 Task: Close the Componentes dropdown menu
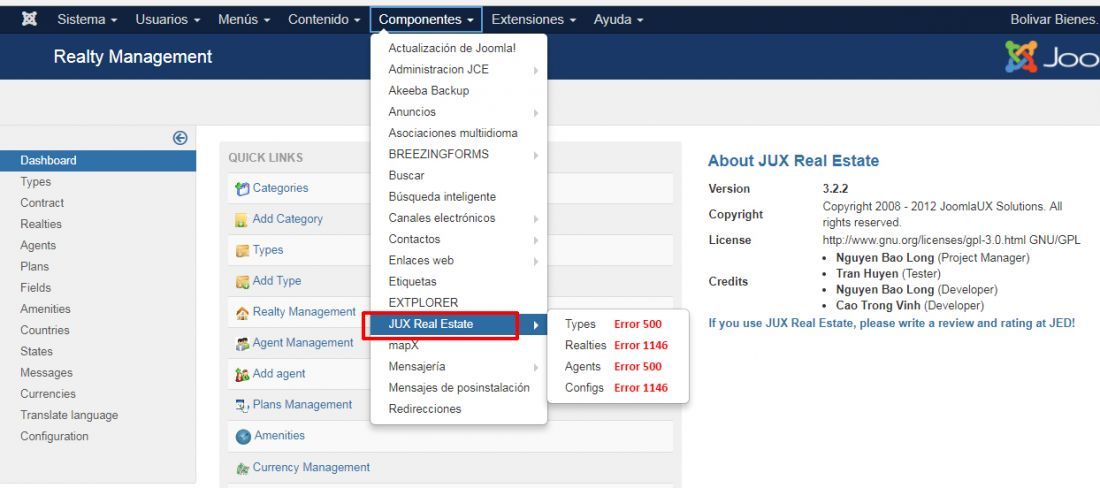pos(426,20)
